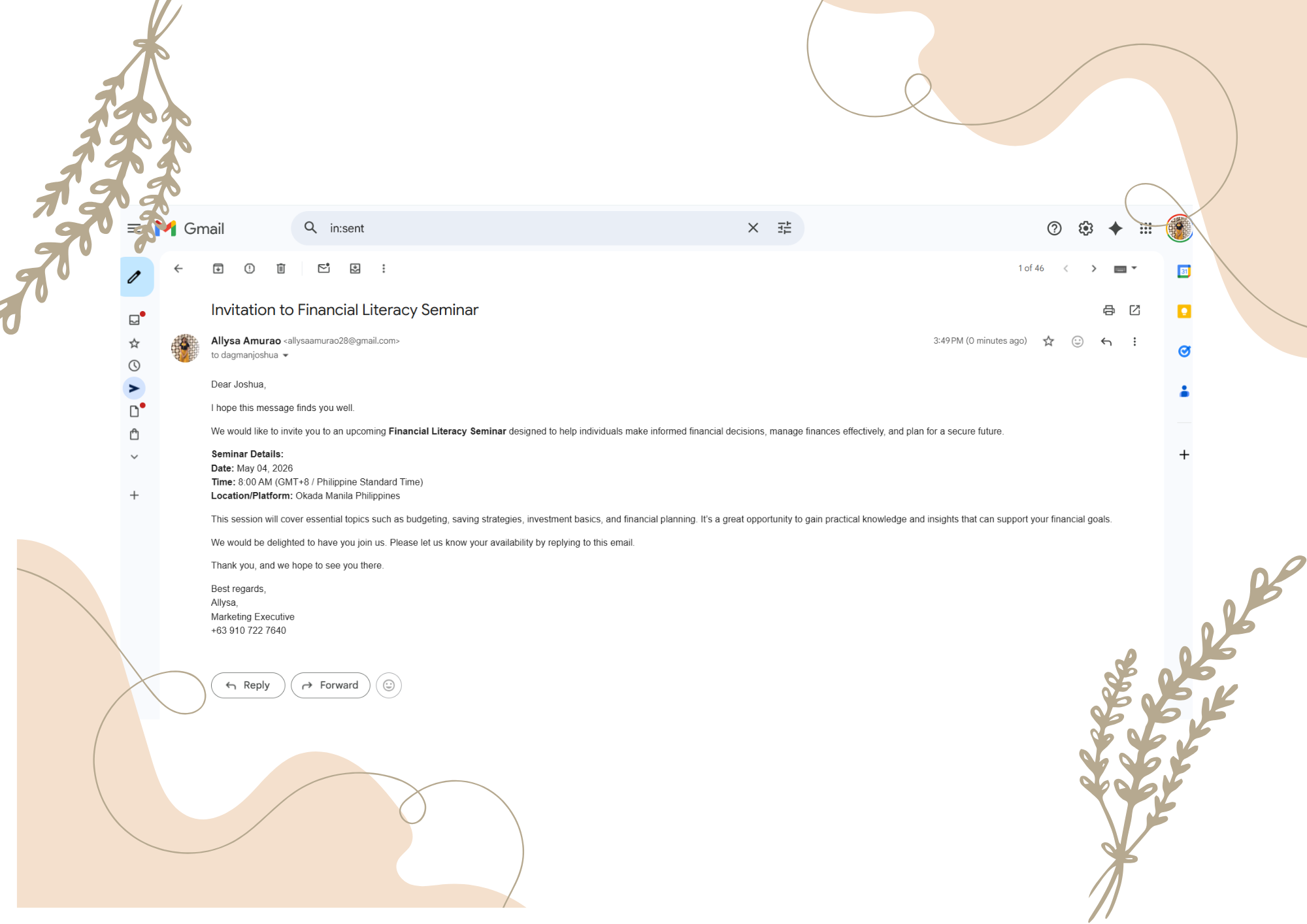Star the Financial Literacy Seminar email
This screenshot has height=924, width=1307.
pyautogui.click(x=1049, y=341)
